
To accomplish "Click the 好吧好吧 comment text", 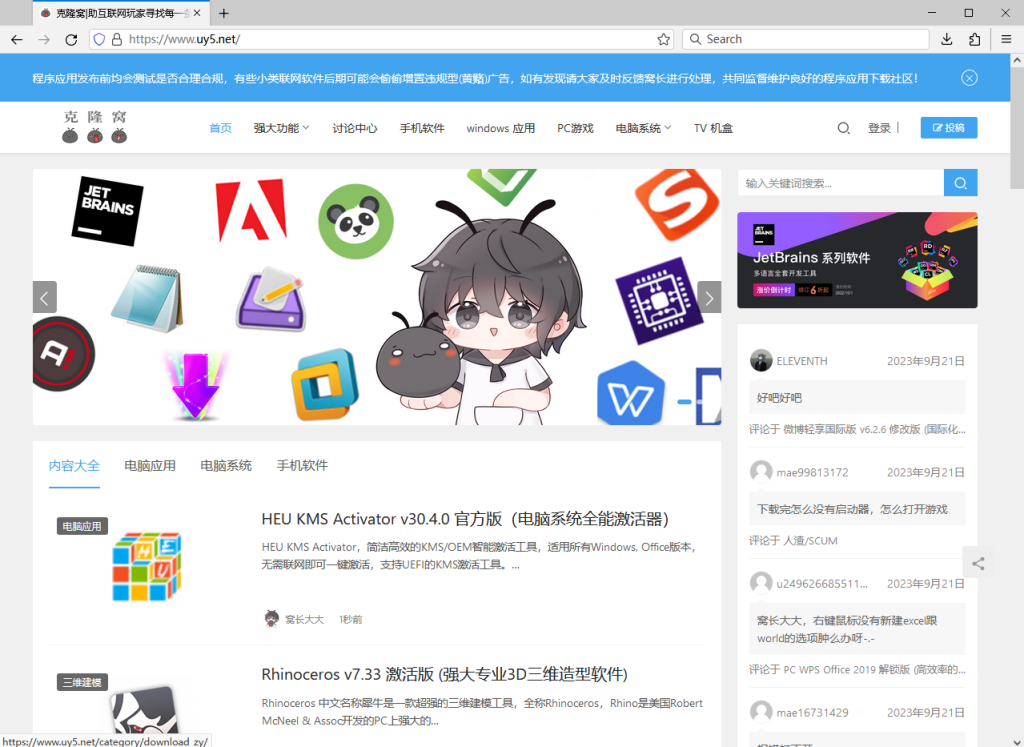I will pyautogui.click(x=779, y=398).
